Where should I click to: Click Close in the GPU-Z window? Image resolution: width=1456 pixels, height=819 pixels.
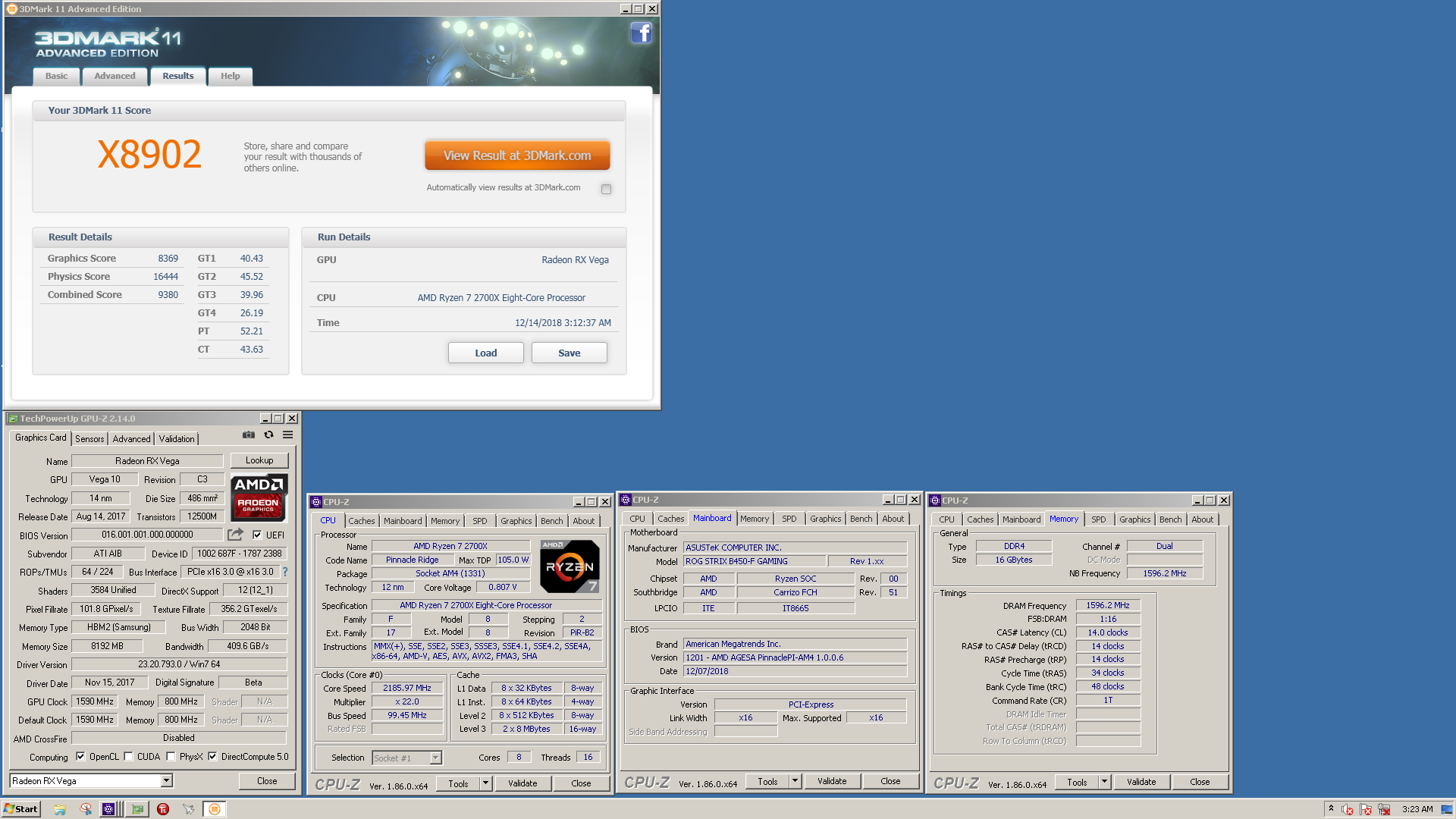click(x=267, y=780)
